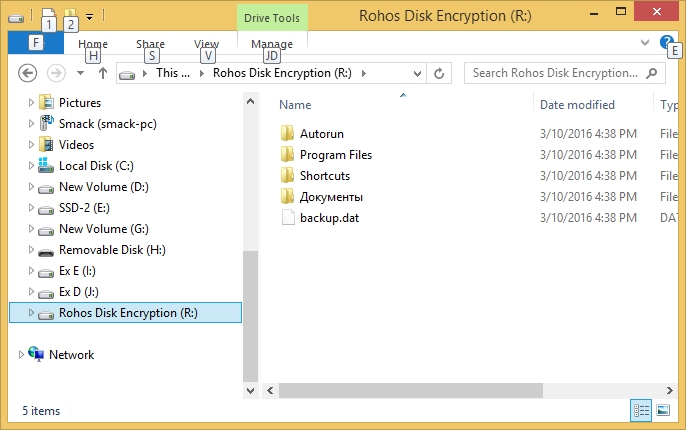Select Pictures in the navigation pane
The image size is (686, 430).
tap(80, 103)
